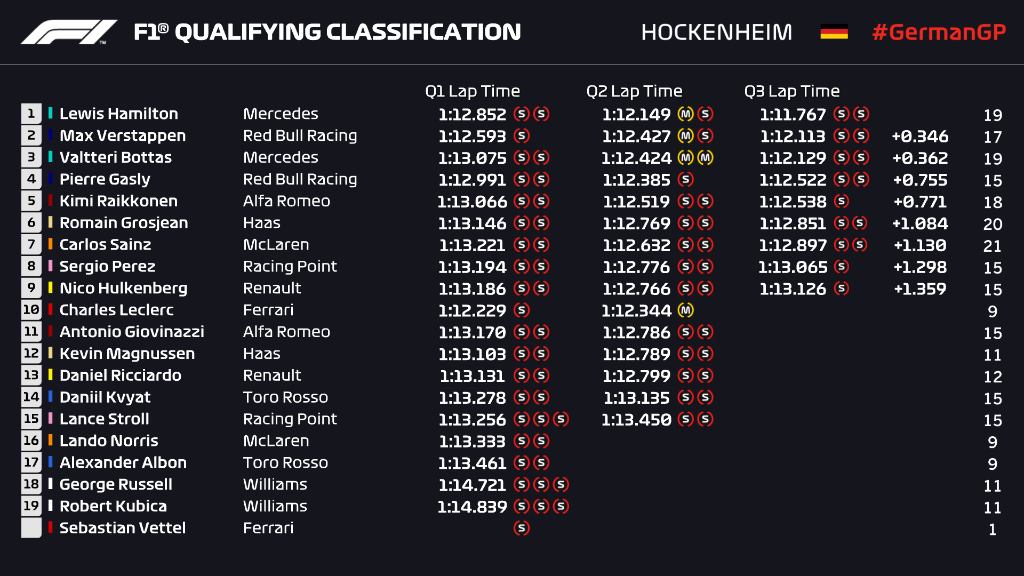
Task: Click Hamilton's Mercedes team color bar
Action: (x=50, y=114)
